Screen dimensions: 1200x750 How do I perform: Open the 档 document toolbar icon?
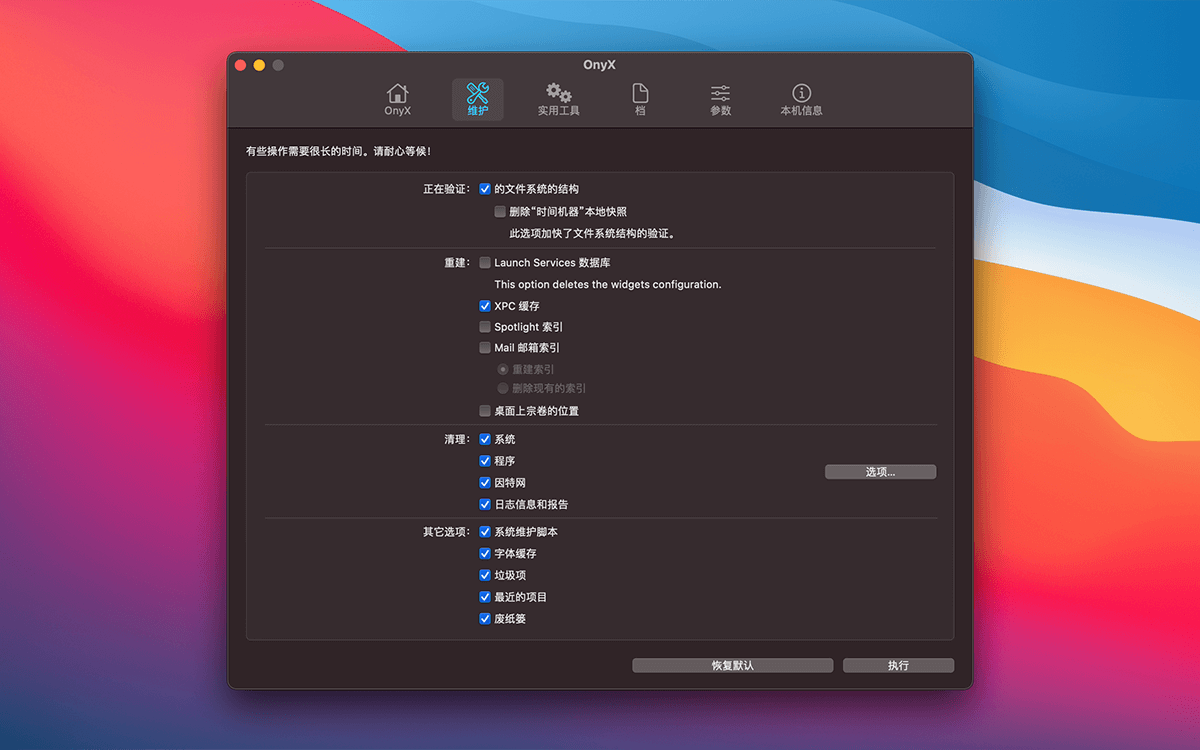click(640, 99)
